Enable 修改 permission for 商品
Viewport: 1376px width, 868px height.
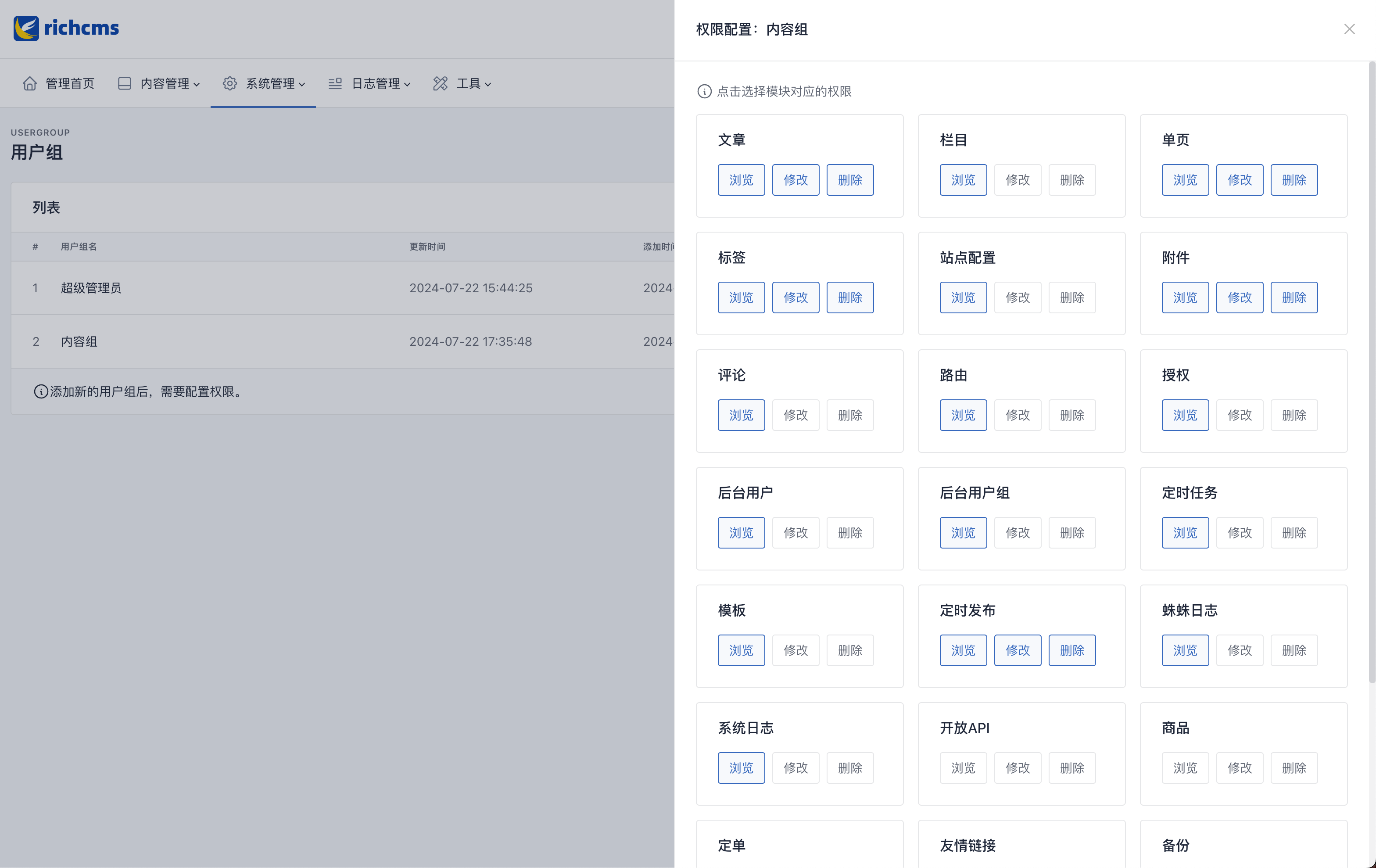(x=1240, y=768)
